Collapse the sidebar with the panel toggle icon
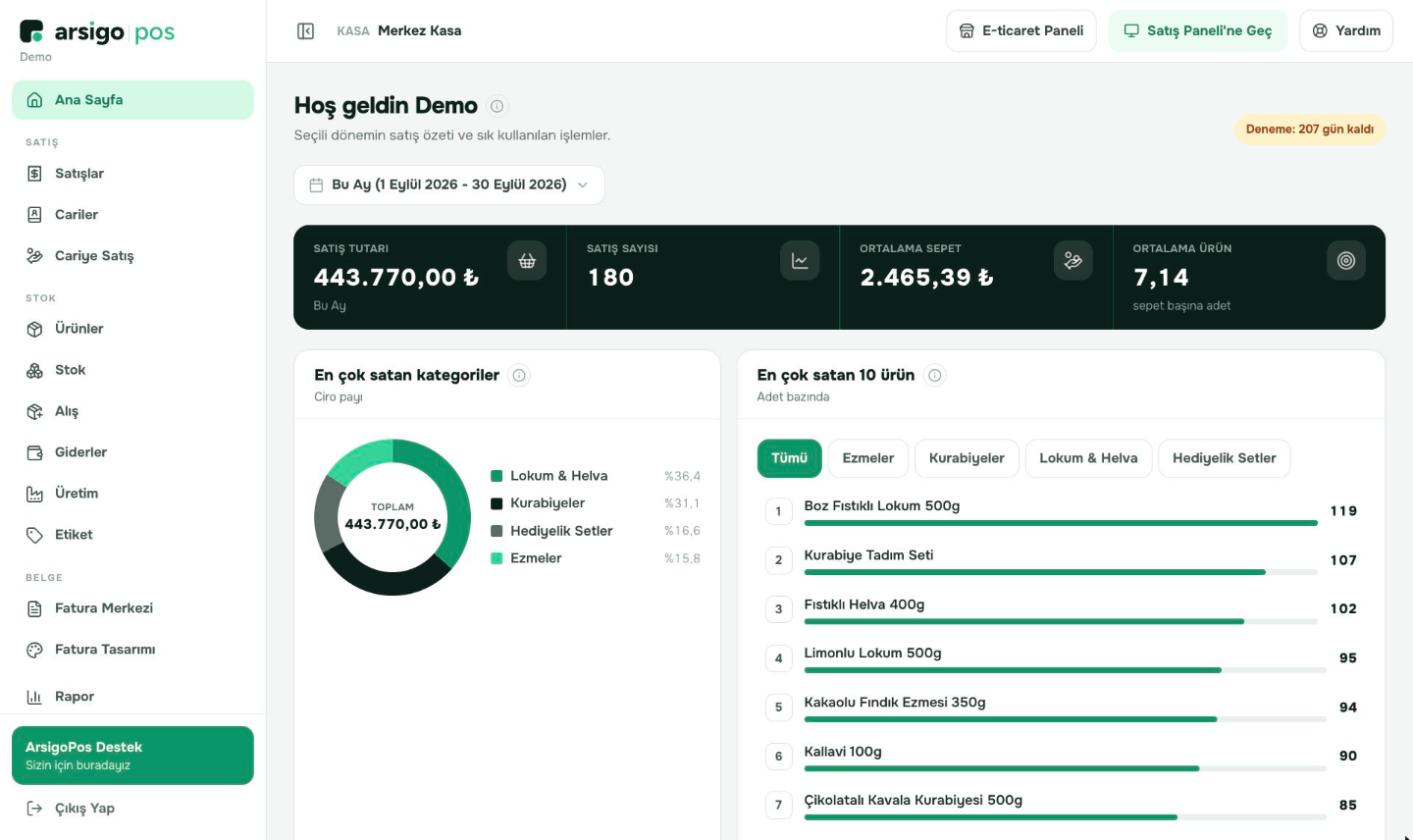Image resolution: width=1413 pixels, height=840 pixels. [306, 31]
